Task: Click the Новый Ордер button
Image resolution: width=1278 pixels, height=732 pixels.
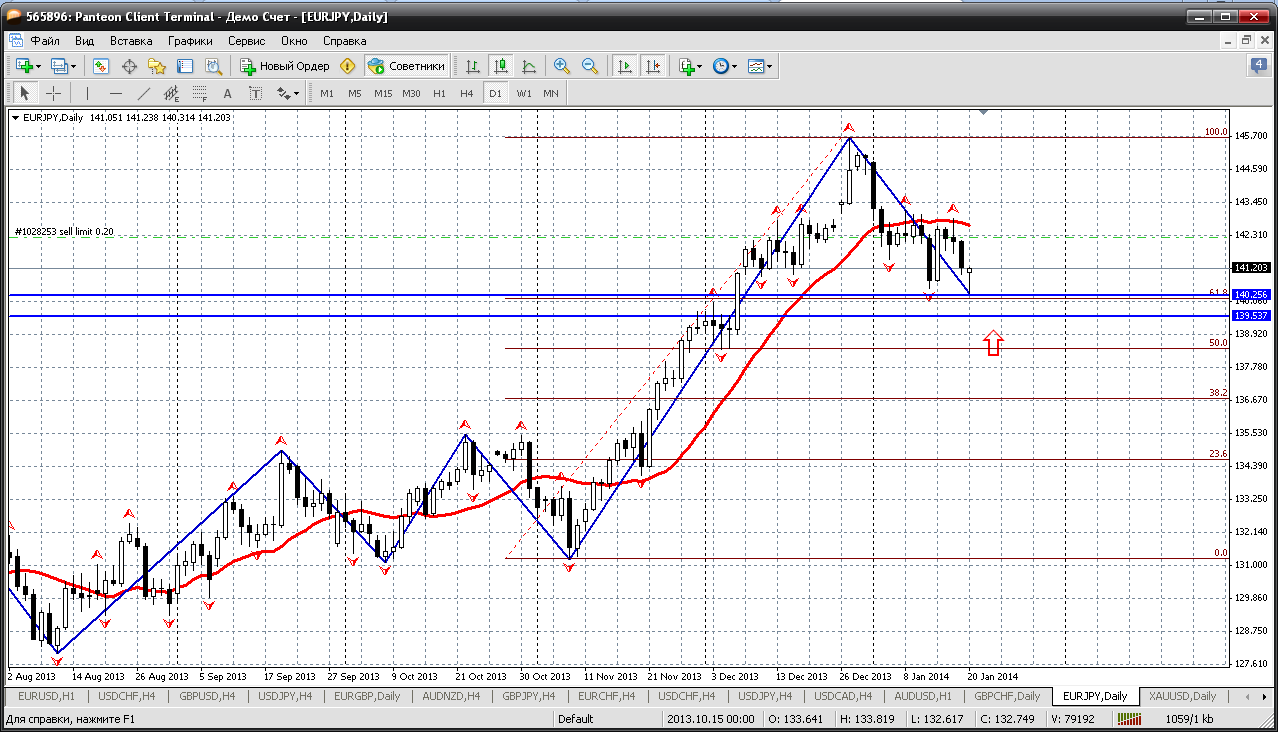Action: pos(285,66)
